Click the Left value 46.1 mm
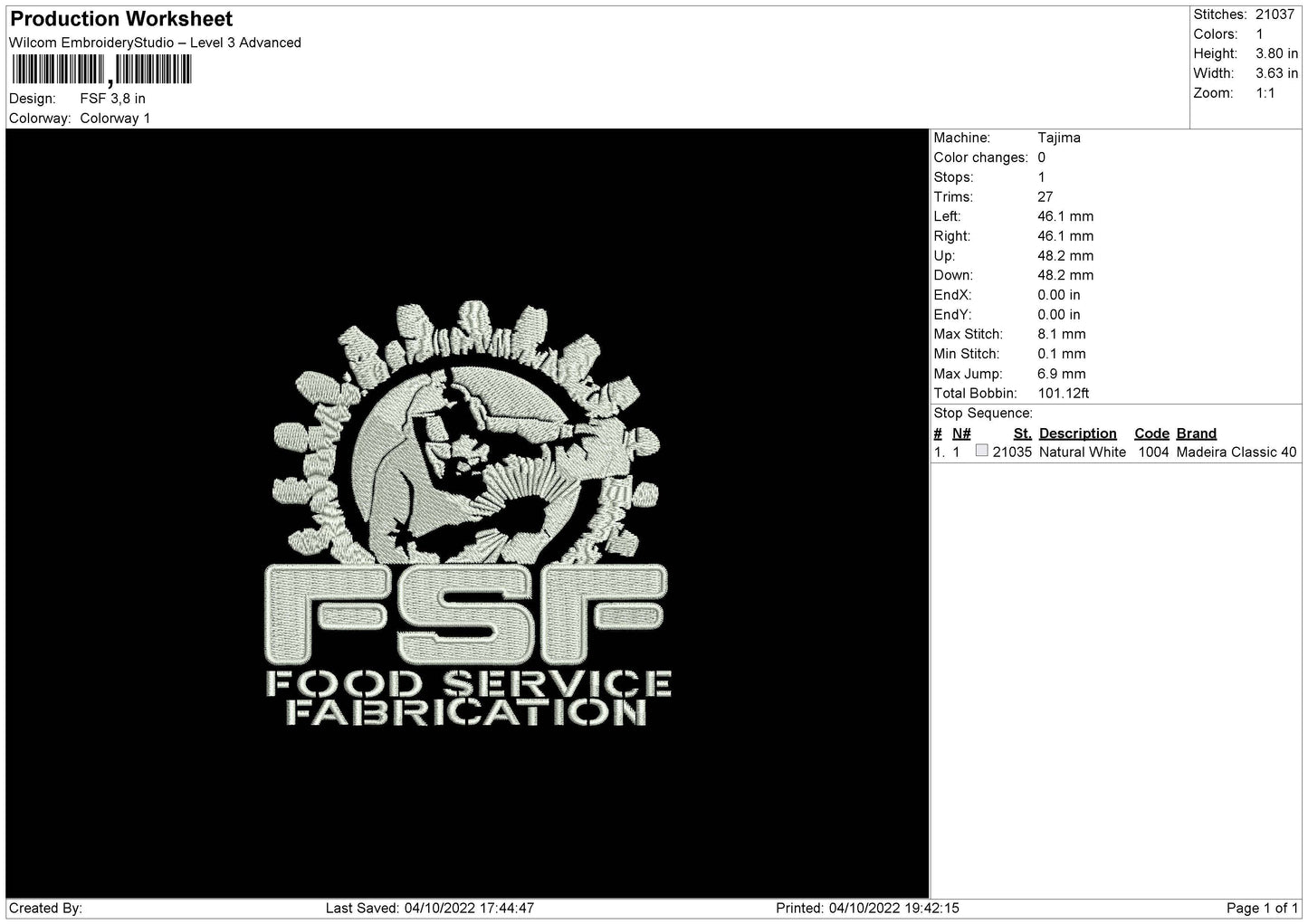Viewport: 1308px width, 924px height. point(1065,216)
